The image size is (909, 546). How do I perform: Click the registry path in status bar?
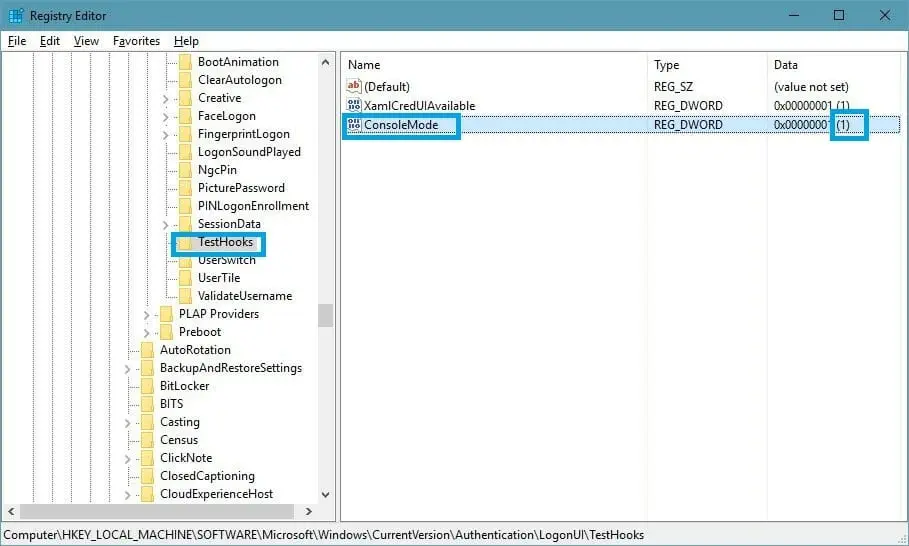323,534
